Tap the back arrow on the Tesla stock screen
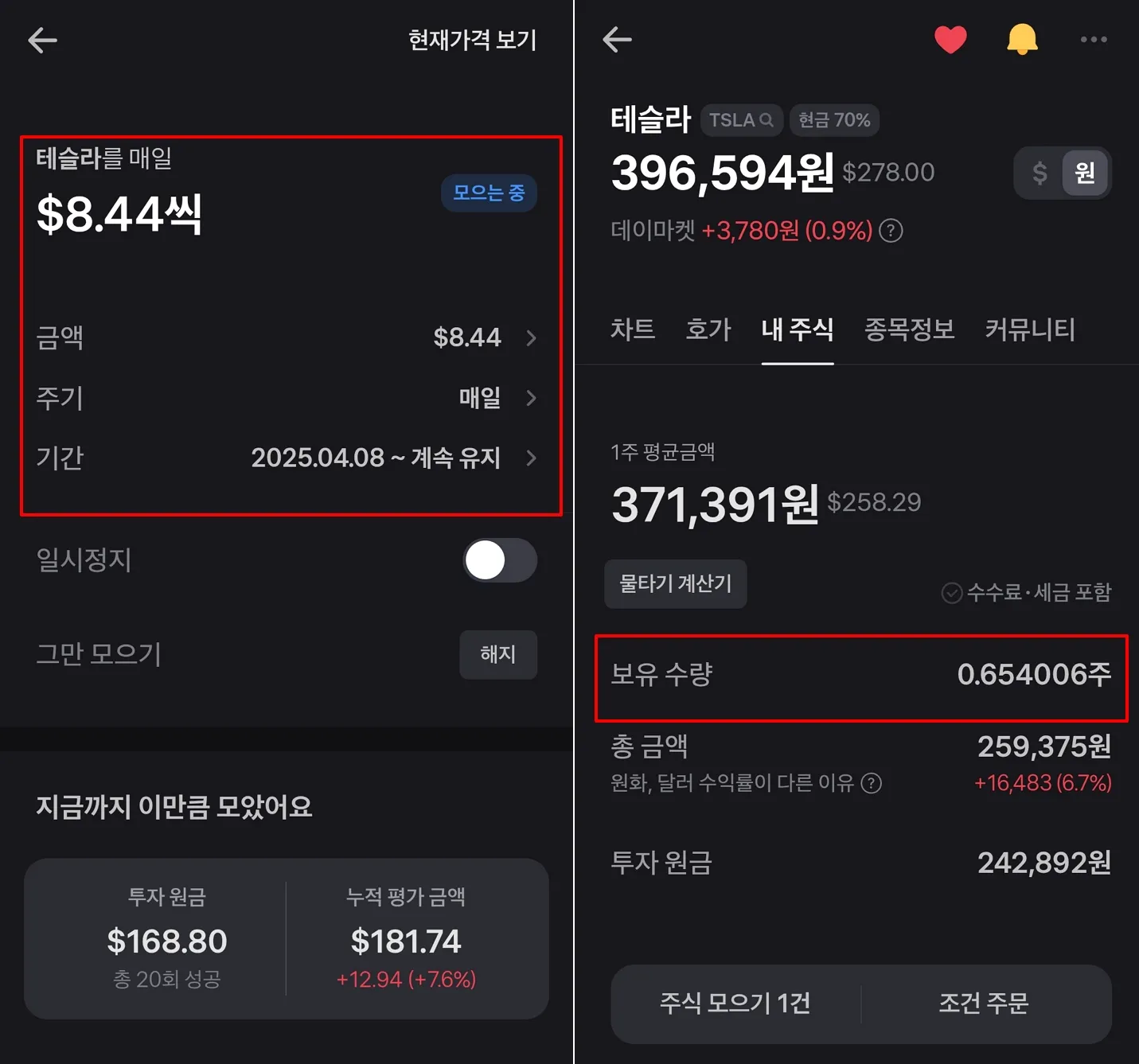Viewport: 1139px width, 1064px height. 617,39
